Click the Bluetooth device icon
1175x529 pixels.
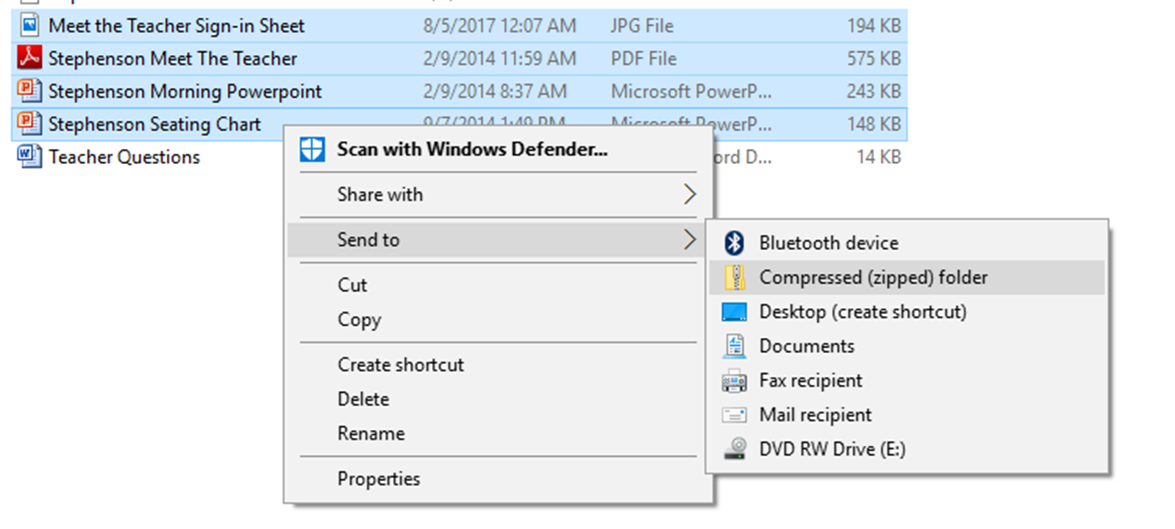pyautogui.click(x=734, y=243)
